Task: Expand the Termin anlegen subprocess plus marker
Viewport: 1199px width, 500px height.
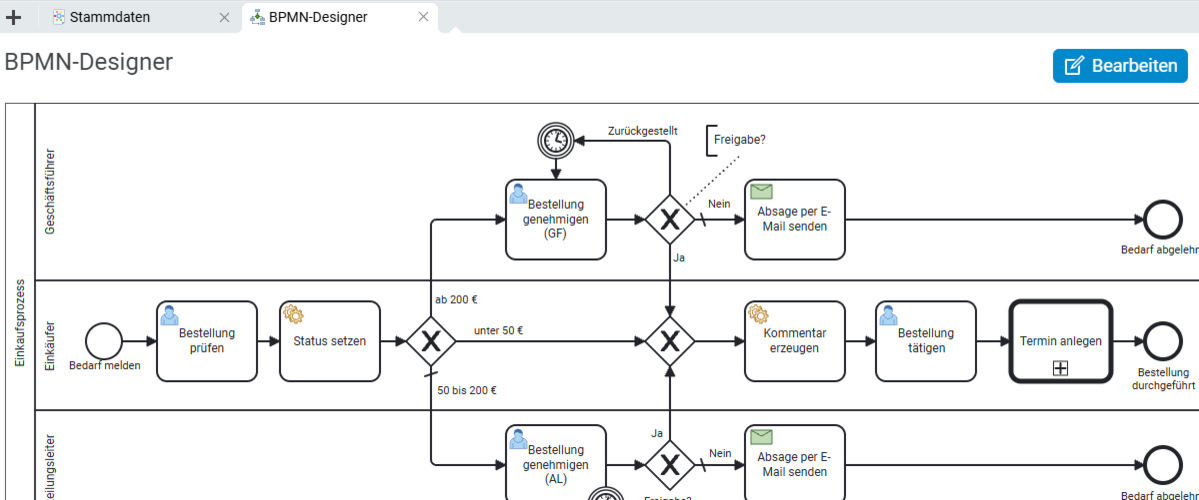Action: pyautogui.click(x=1060, y=369)
